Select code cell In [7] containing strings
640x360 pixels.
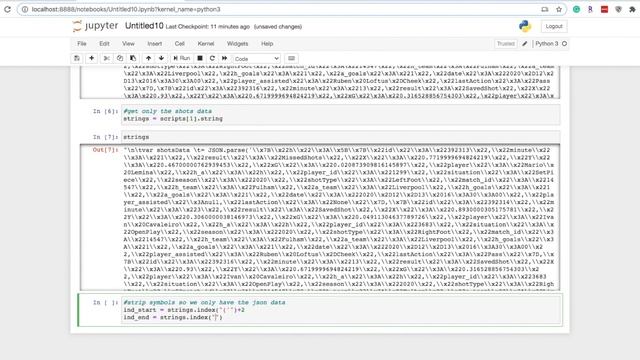(341, 137)
